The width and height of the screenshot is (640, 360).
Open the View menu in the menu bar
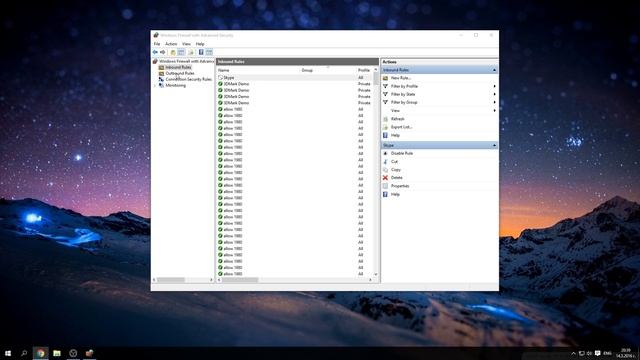point(186,44)
